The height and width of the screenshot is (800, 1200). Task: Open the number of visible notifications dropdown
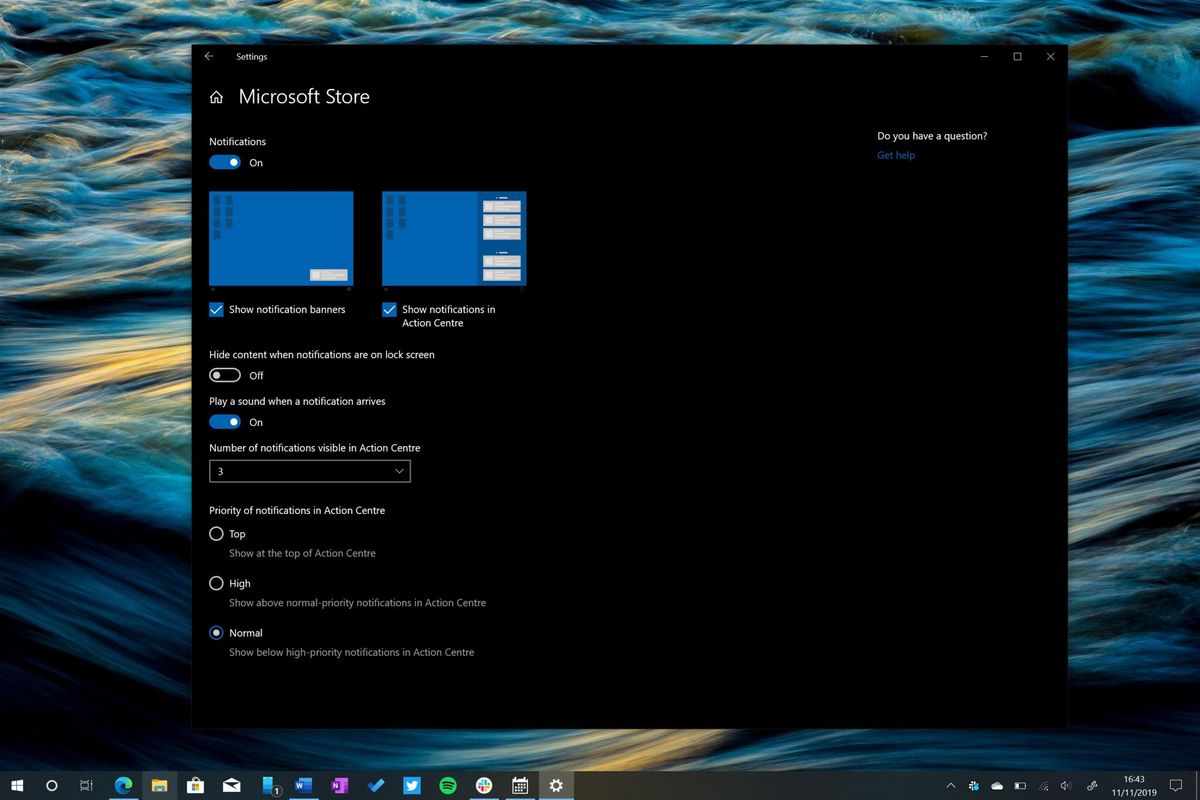click(x=309, y=470)
